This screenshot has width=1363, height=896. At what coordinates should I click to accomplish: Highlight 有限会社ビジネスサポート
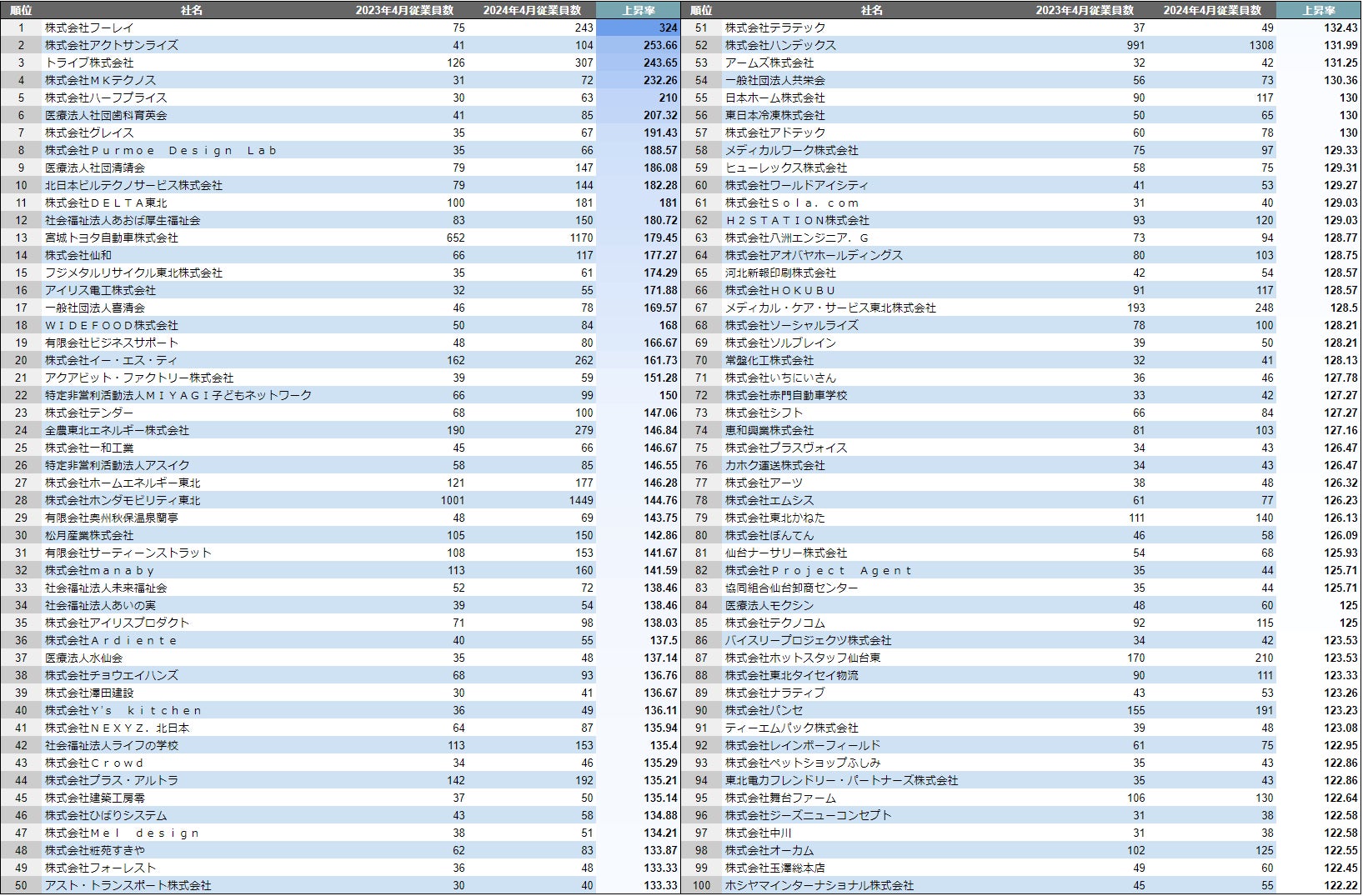112,343
